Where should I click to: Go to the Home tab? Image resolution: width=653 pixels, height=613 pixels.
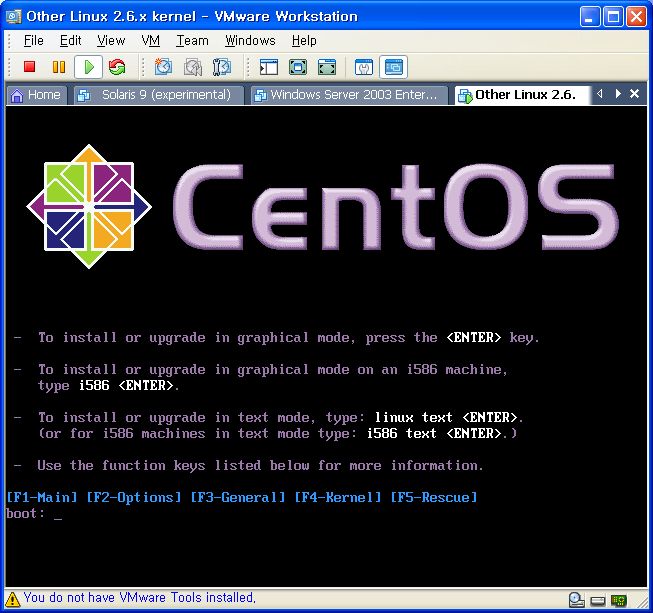[x=35, y=95]
